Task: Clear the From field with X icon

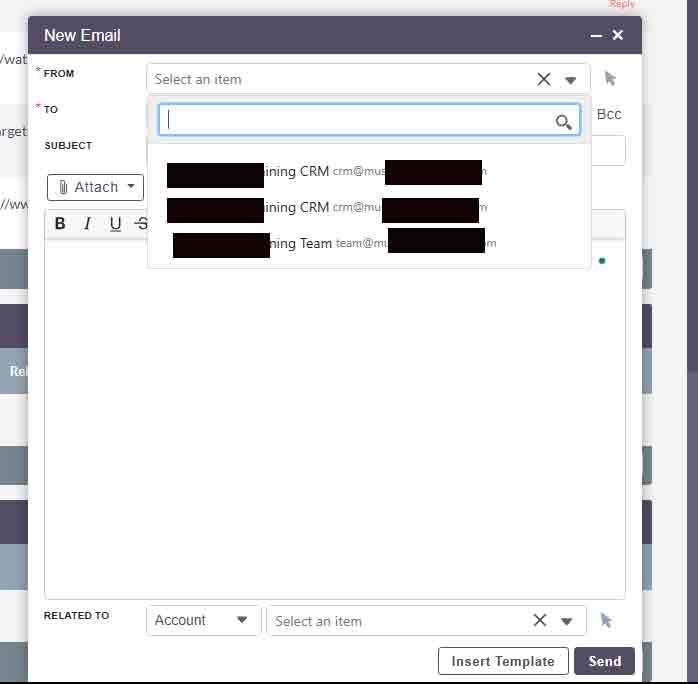Action: pyautogui.click(x=544, y=80)
